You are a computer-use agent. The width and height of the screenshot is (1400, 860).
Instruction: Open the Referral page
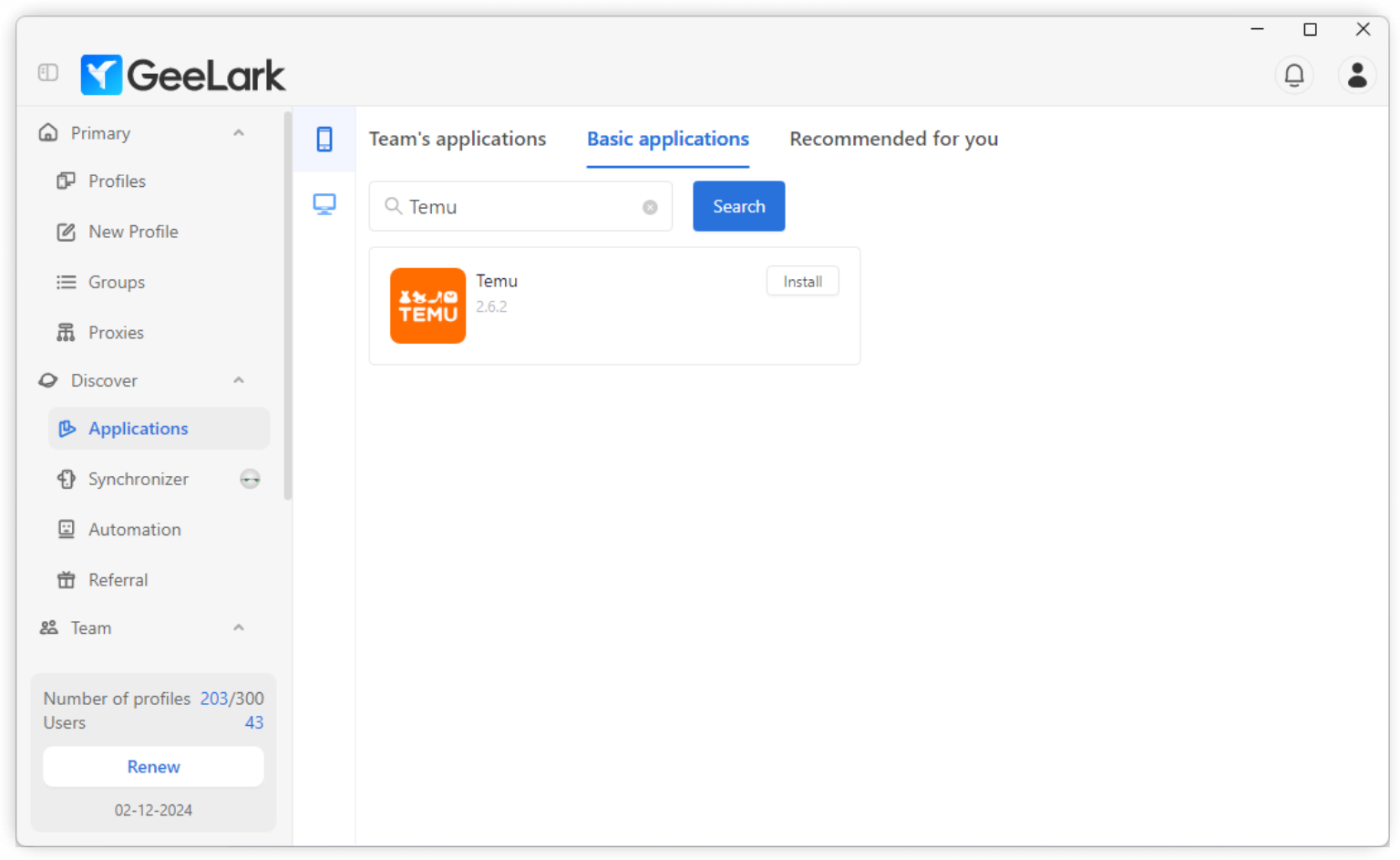pyautogui.click(x=159, y=580)
